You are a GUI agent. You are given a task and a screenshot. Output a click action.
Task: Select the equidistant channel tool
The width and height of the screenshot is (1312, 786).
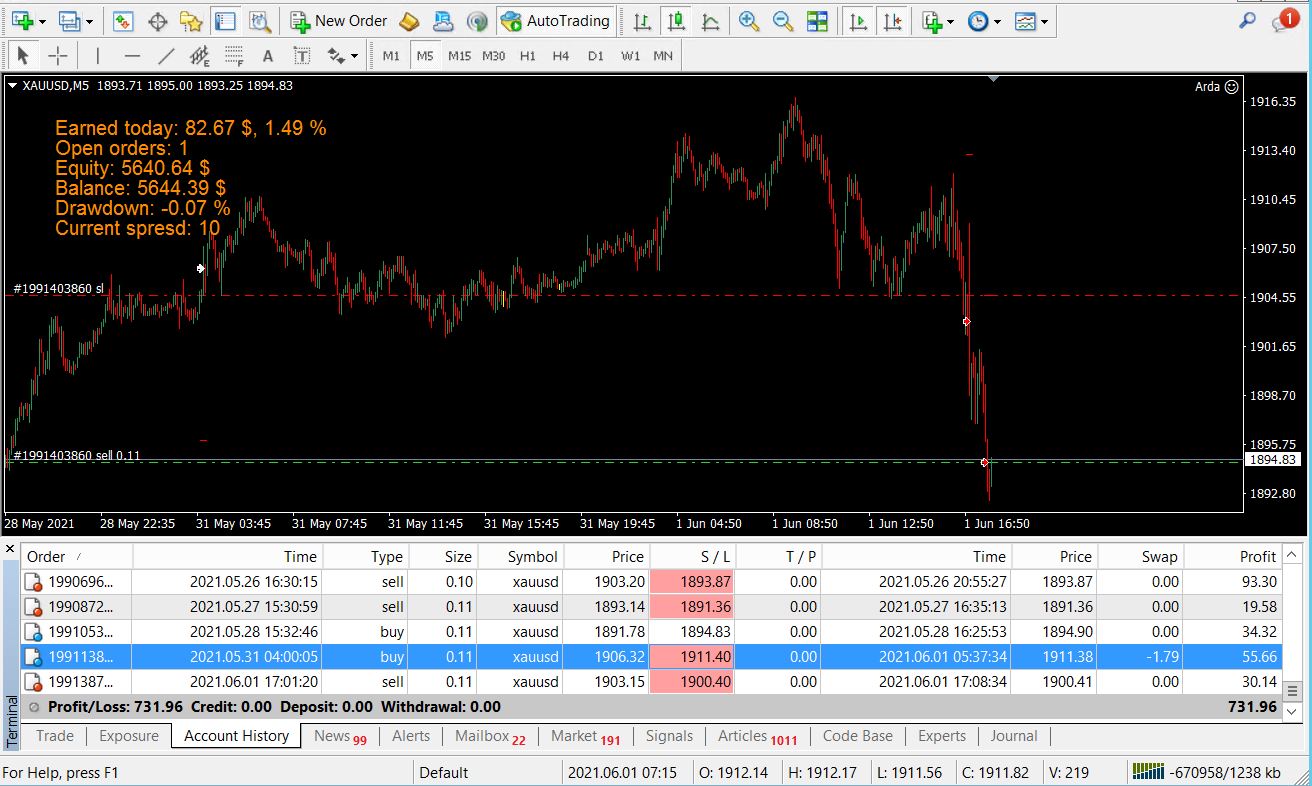pos(200,56)
